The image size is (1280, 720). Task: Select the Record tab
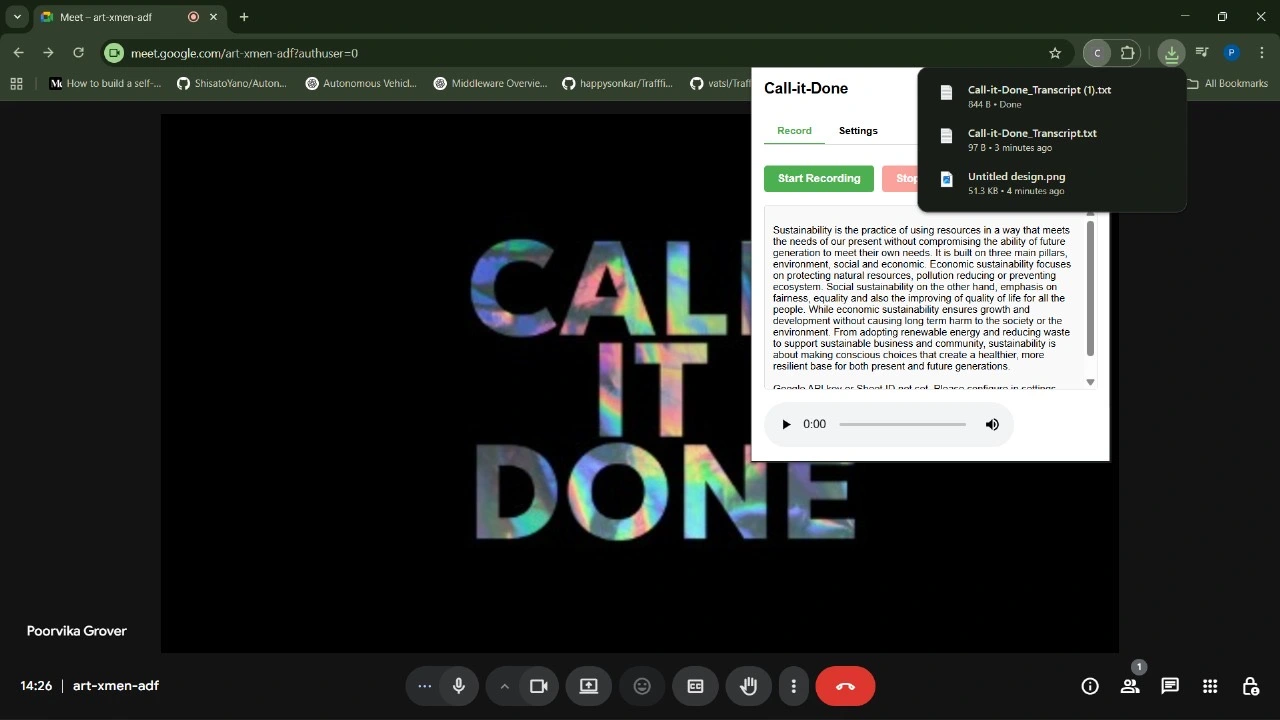point(794,131)
